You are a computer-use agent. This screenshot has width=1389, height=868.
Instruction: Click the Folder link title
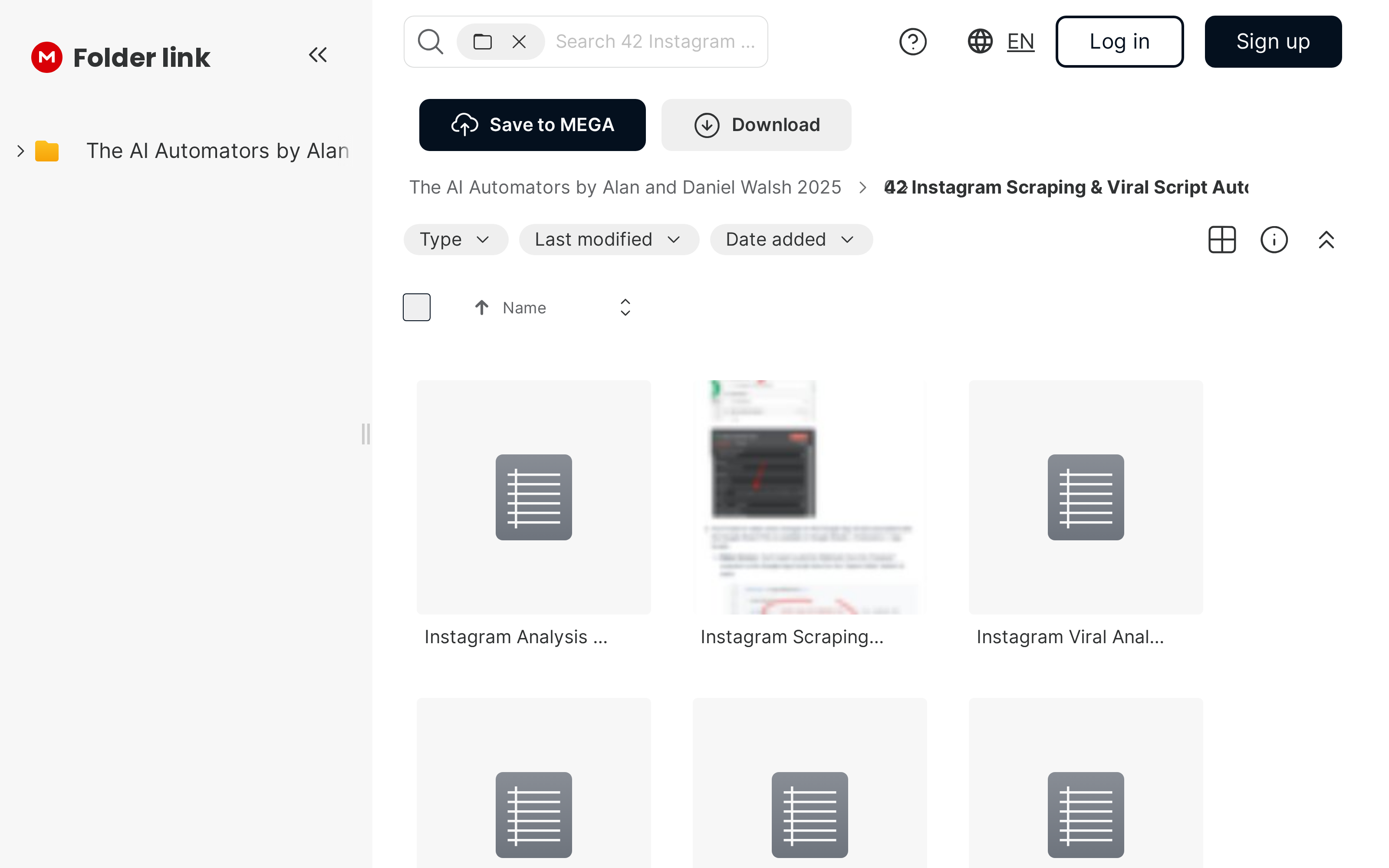click(x=142, y=57)
